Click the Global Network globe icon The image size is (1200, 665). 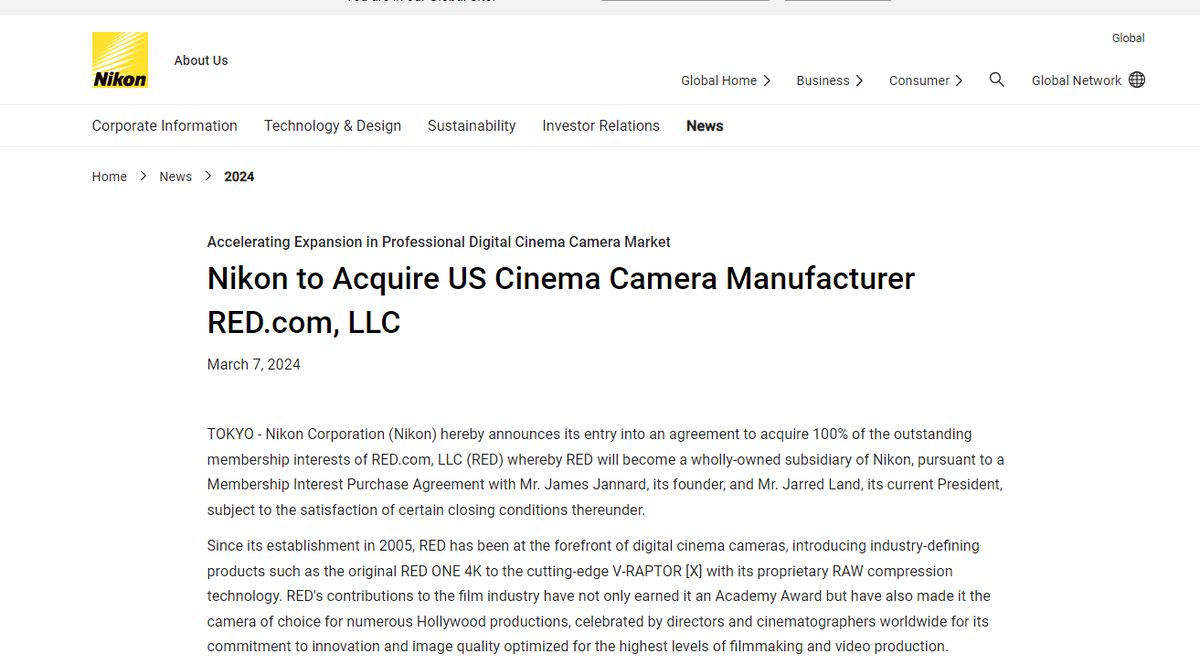point(1137,80)
